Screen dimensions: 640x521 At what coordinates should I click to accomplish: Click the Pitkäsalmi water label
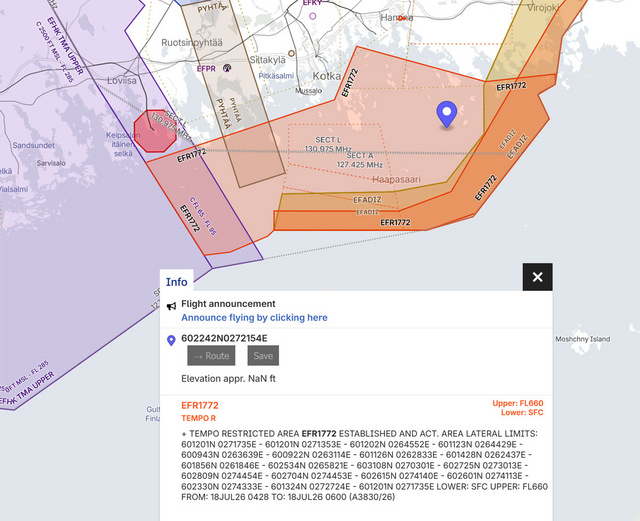(x=276, y=76)
